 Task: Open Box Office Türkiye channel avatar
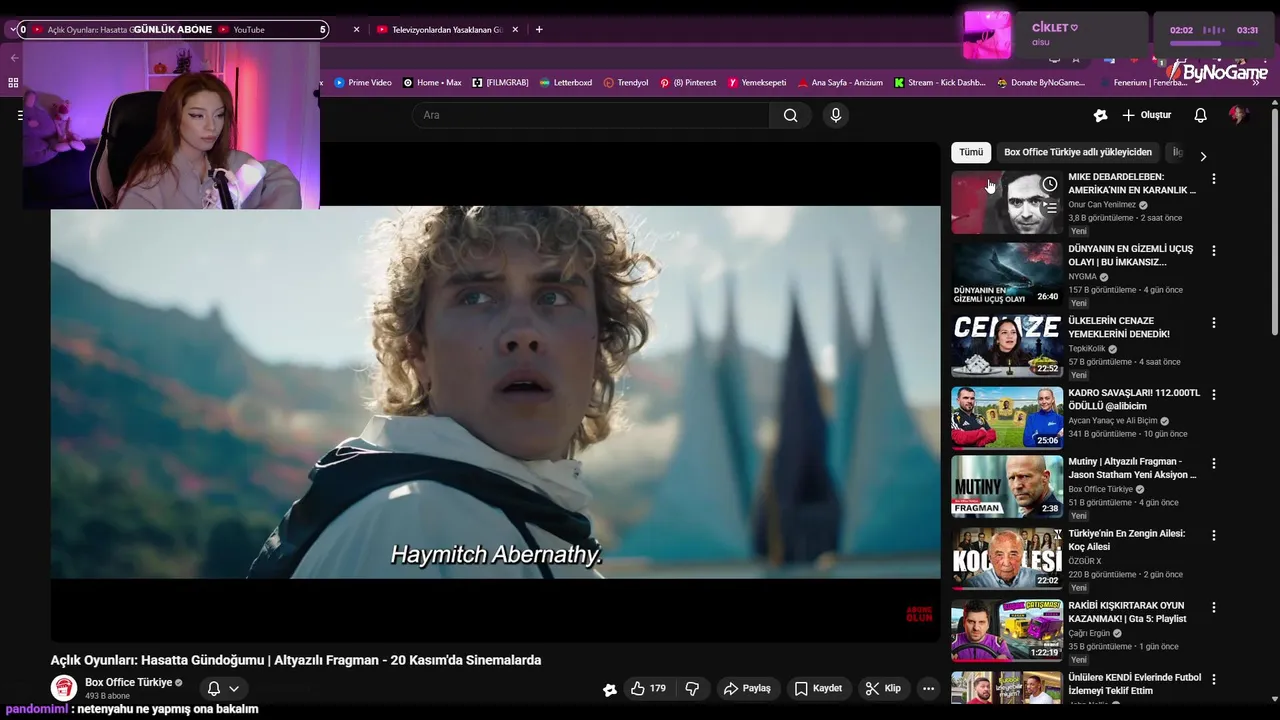(64, 688)
